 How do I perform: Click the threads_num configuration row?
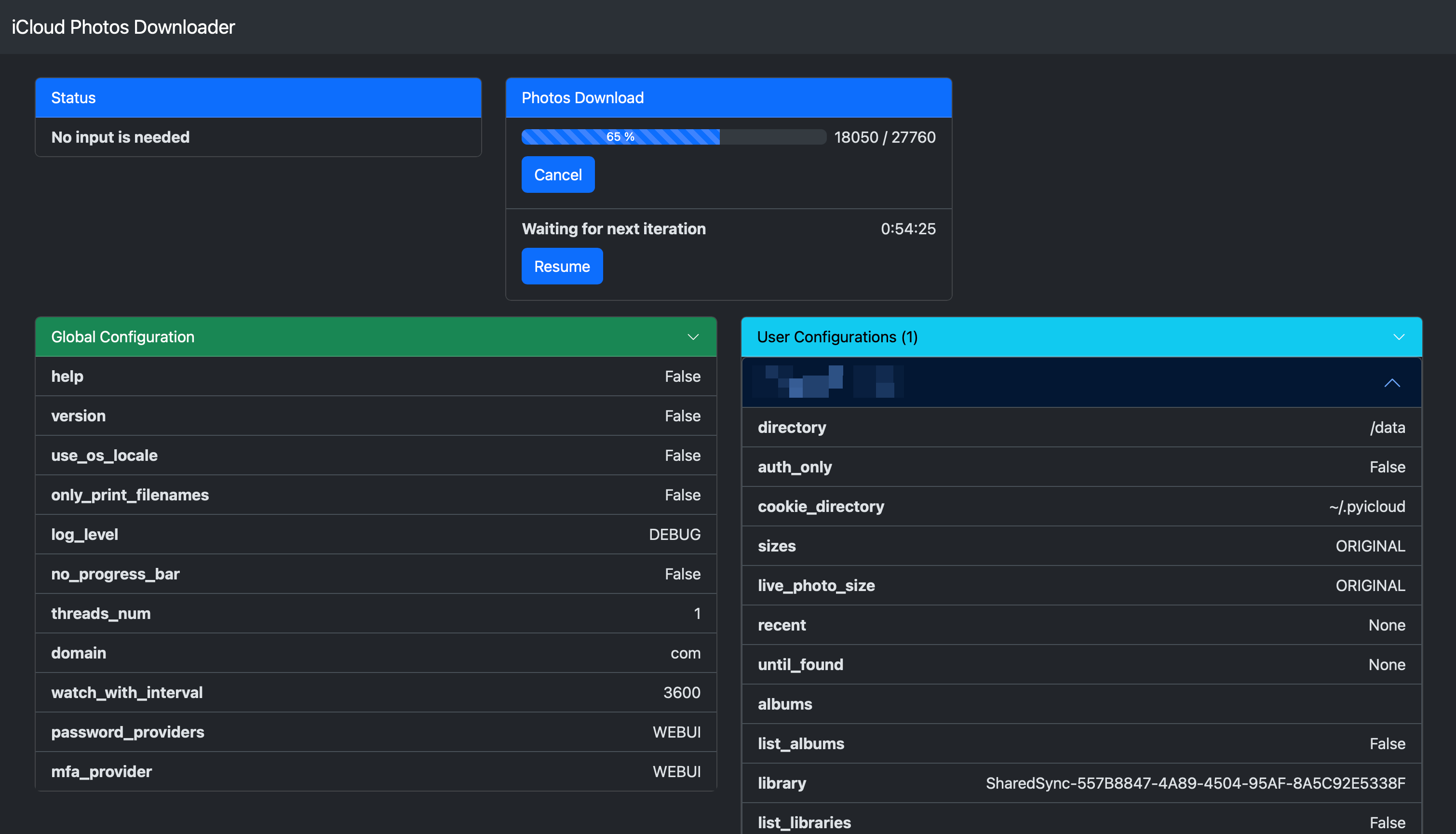tap(376, 614)
